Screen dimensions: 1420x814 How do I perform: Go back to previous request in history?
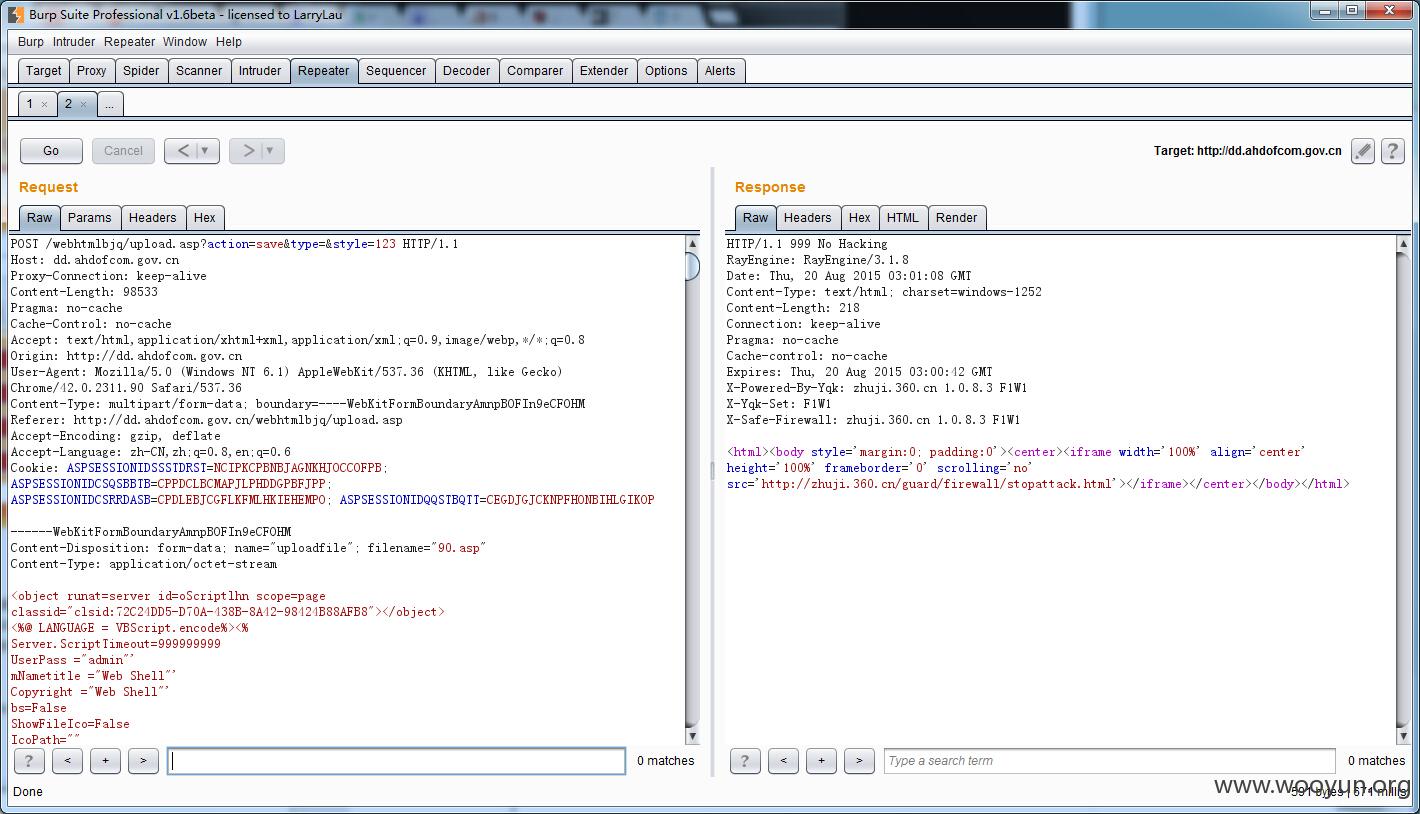pyautogui.click(x=182, y=151)
